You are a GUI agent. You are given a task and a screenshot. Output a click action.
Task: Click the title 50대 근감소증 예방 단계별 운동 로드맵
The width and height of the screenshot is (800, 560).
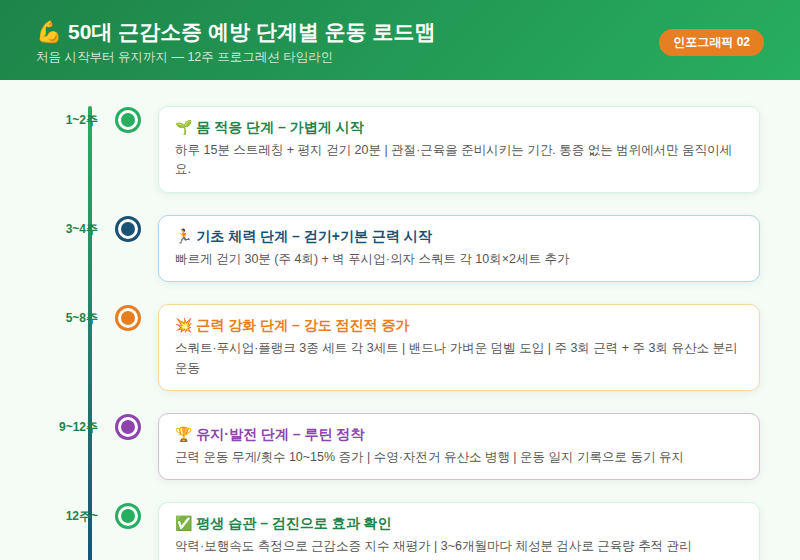coord(251,32)
